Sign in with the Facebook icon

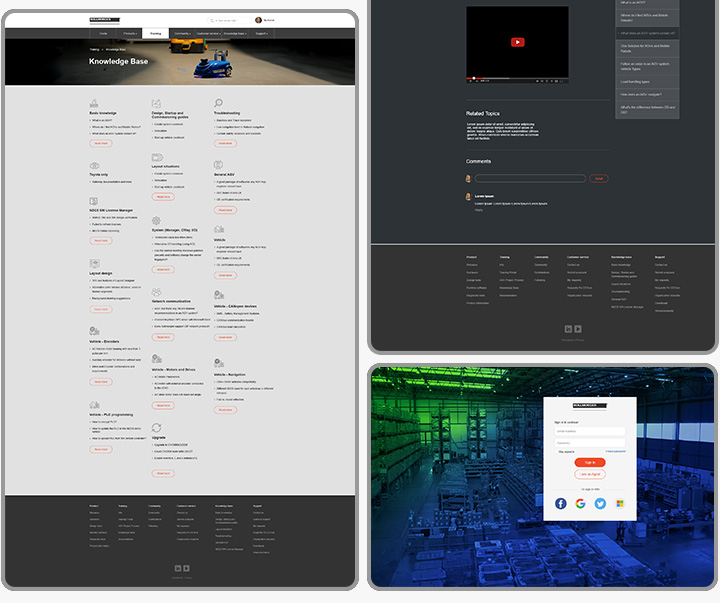tap(560, 504)
